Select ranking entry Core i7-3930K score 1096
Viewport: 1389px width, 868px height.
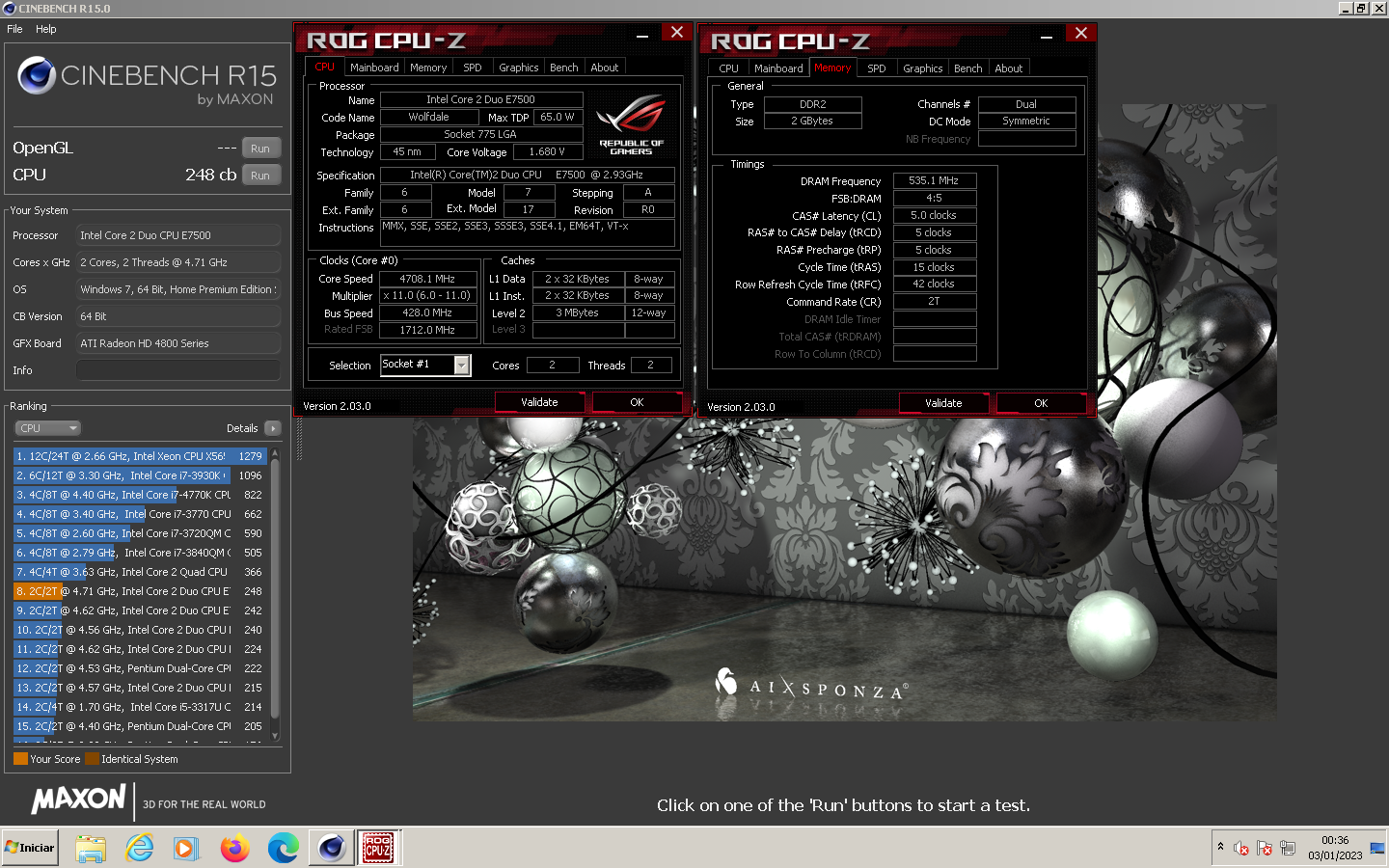pyautogui.click(x=140, y=475)
